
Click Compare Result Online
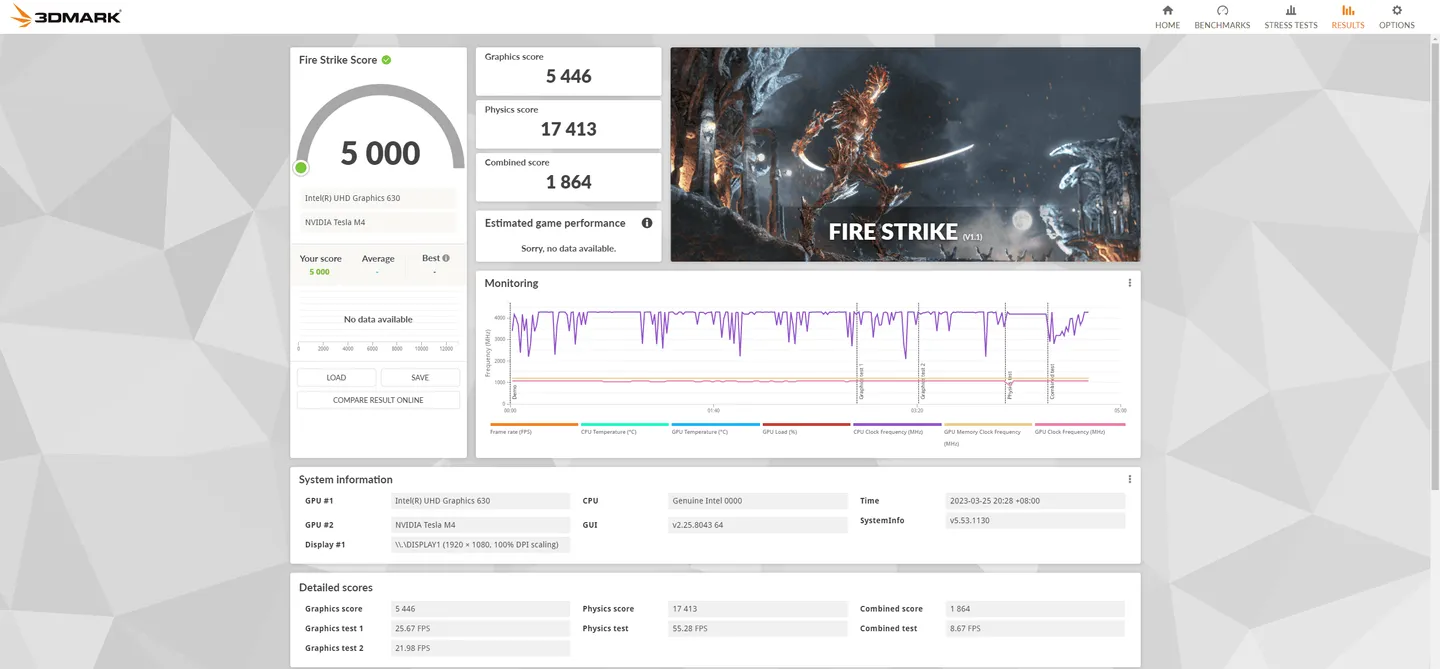pos(378,400)
